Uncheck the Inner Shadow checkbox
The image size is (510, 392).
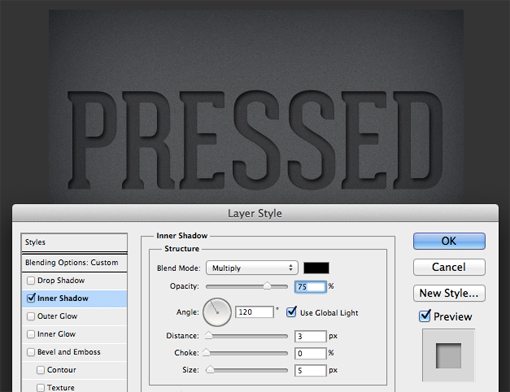click(x=31, y=298)
